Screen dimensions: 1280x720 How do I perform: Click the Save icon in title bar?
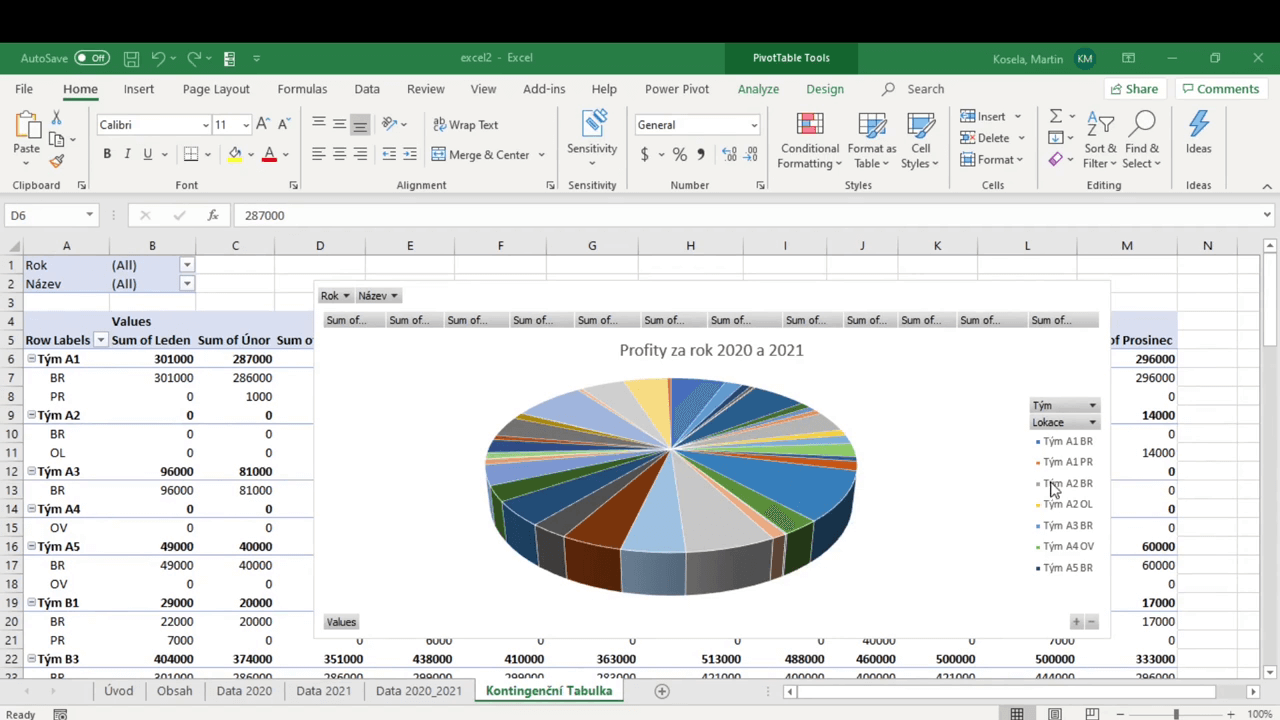(131, 58)
